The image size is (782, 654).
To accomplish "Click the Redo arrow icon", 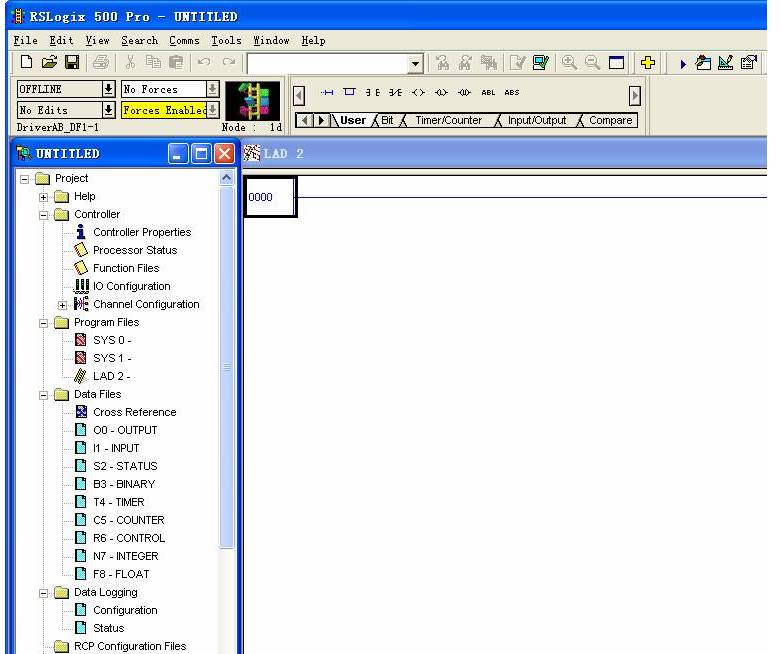I will (229, 62).
